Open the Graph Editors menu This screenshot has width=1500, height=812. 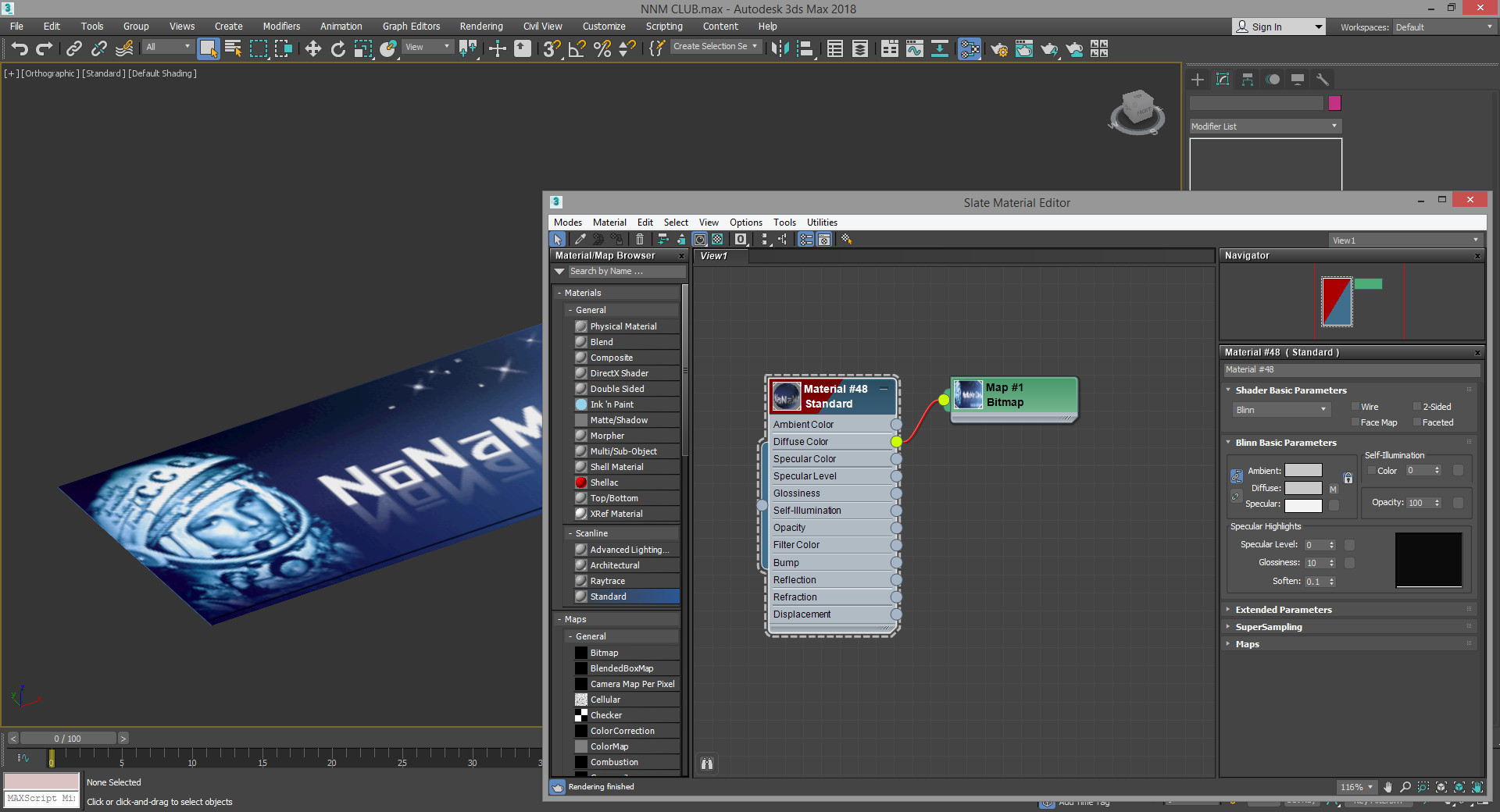coord(411,27)
